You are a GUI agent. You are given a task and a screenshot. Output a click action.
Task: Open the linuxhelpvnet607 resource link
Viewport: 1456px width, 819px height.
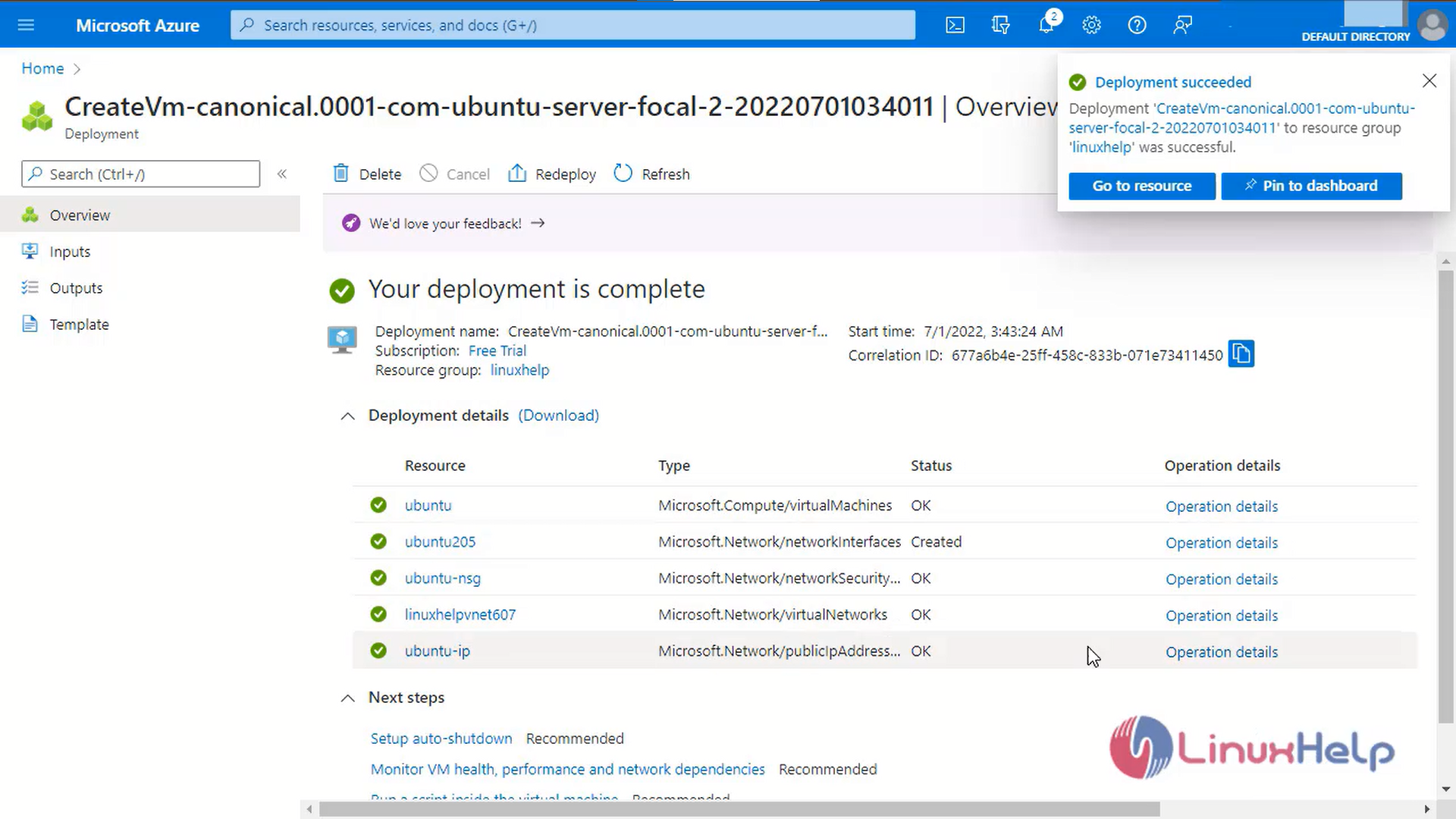pyautogui.click(x=460, y=614)
